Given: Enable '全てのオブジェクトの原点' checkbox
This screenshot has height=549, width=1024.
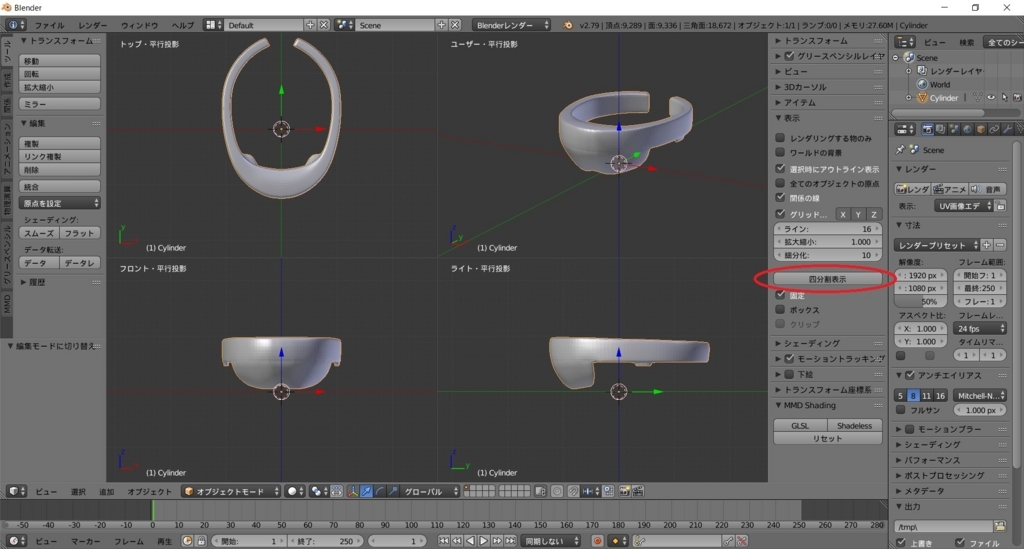Looking at the screenshot, I should (x=780, y=183).
